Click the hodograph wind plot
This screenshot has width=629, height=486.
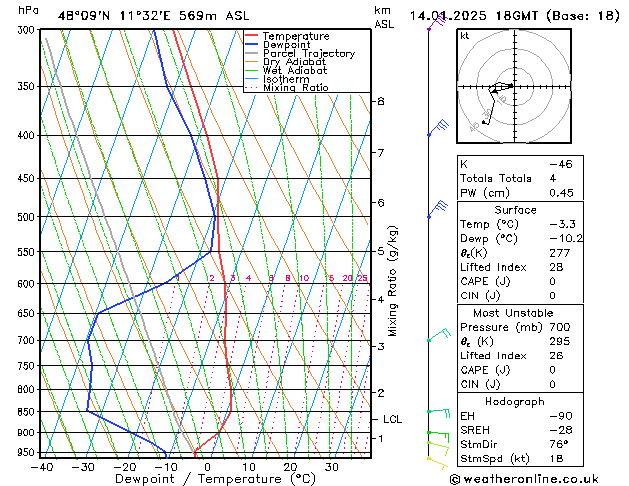(x=514, y=86)
